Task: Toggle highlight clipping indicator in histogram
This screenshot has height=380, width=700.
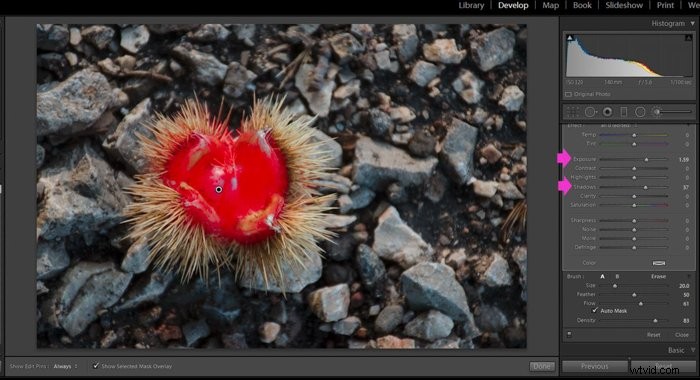Action: coord(688,38)
